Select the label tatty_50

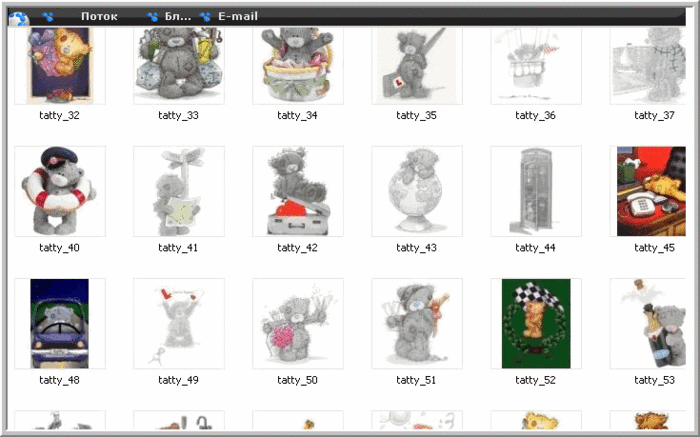click(x=297, y=380)
